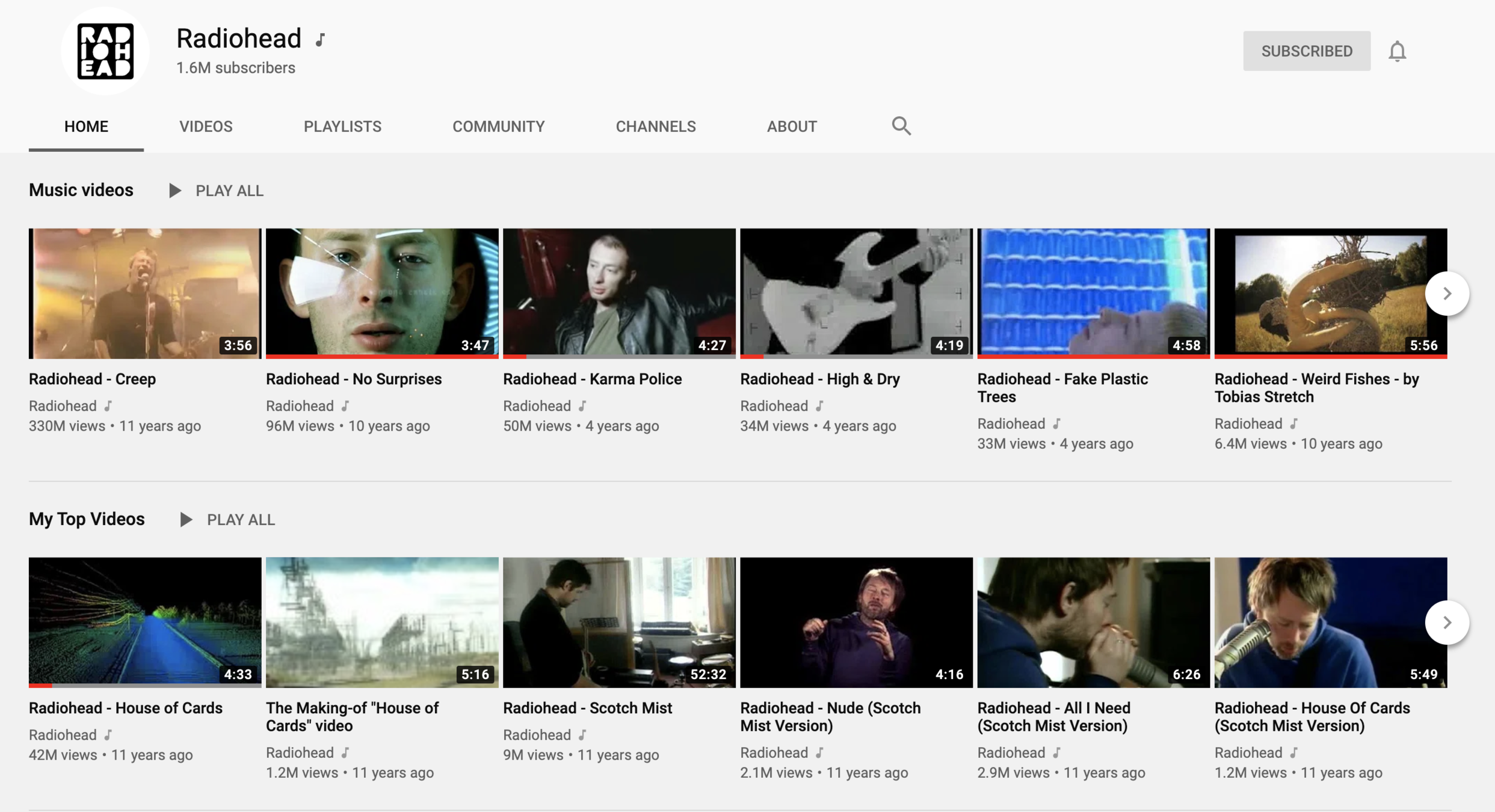Open the Weird Fishes video thumbnail

pyautogui.click(x=1330, y=292)
